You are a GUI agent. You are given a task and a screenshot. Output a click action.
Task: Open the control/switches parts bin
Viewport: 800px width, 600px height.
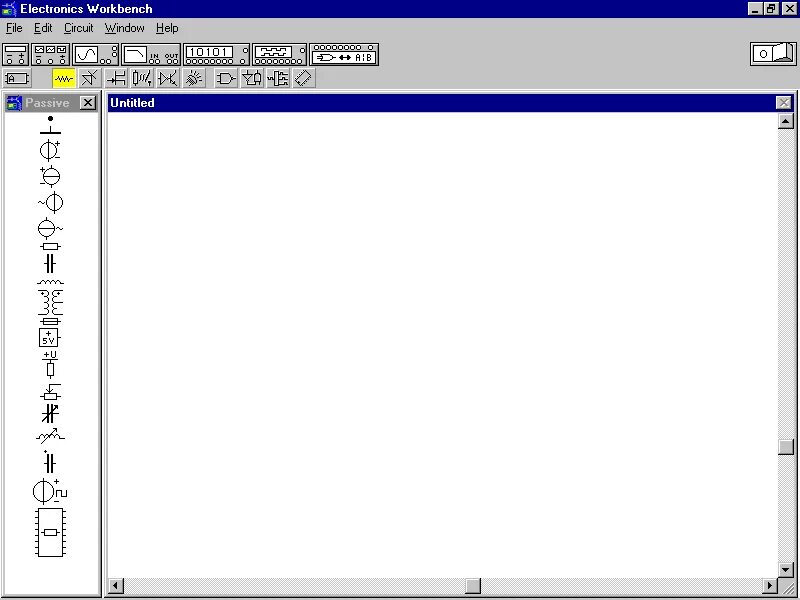(x=142, y=79)
